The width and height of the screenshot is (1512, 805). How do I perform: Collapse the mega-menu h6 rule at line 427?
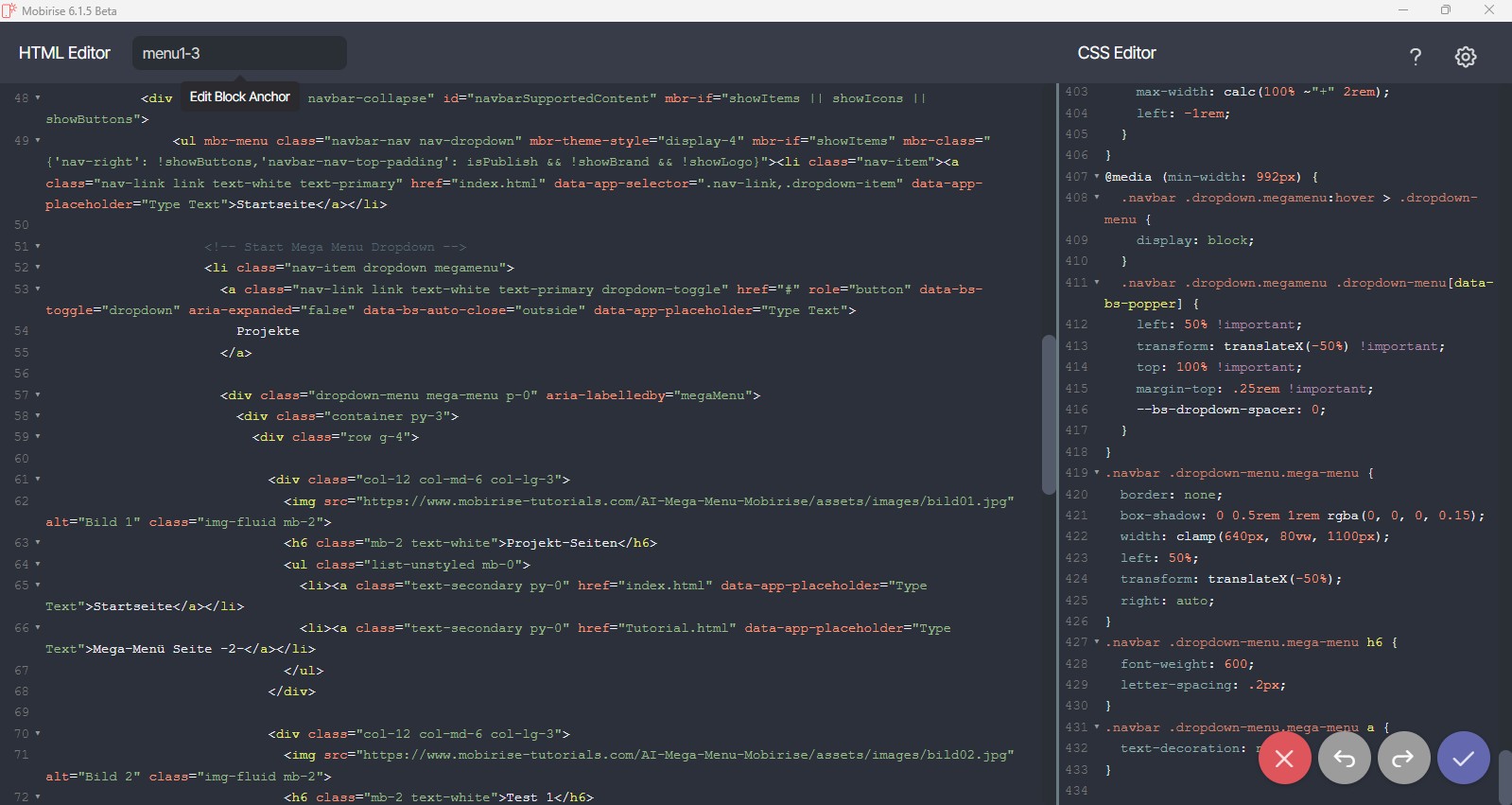coord(1097,642)
